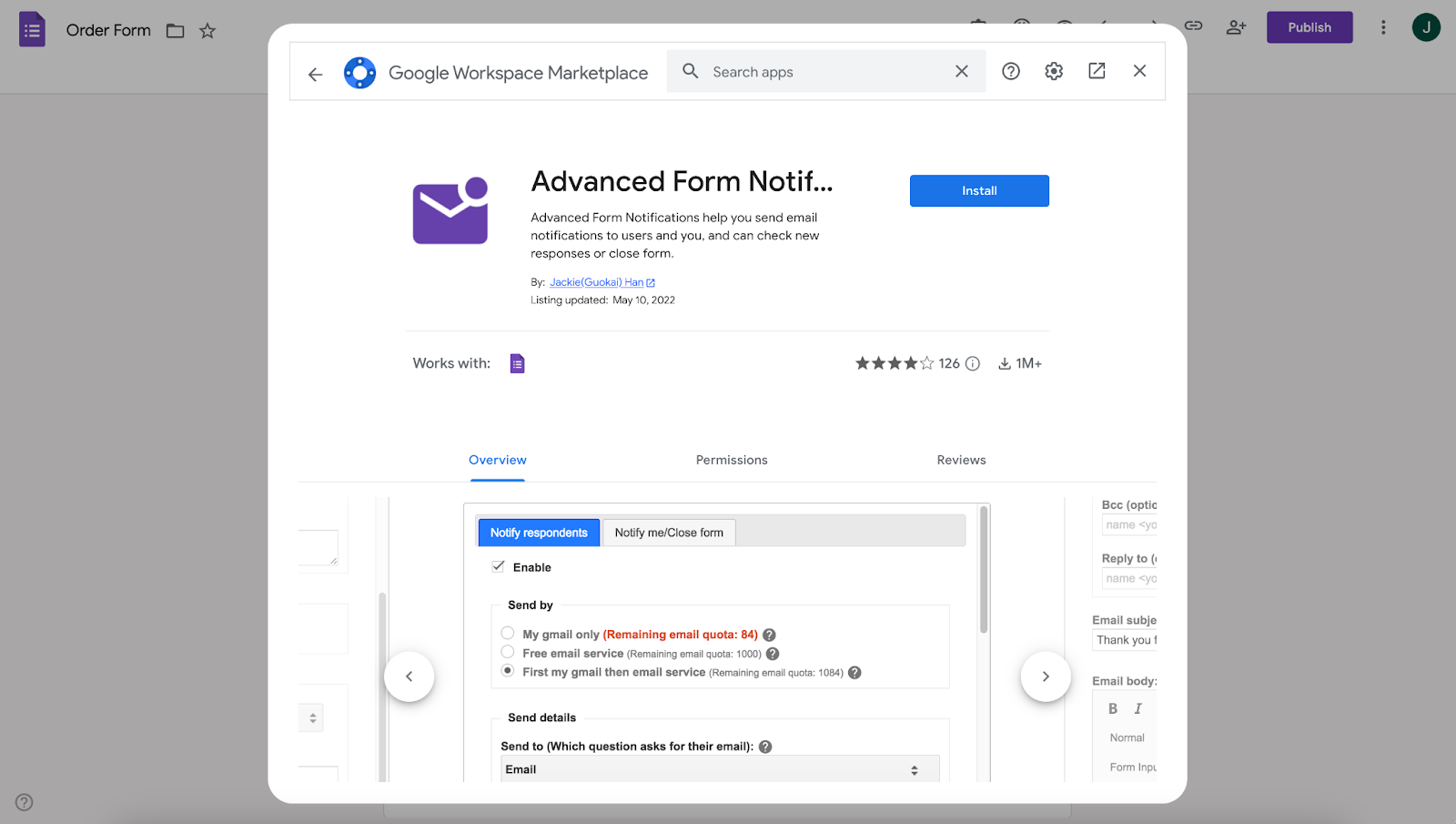Toggle the Enable checkbox
This screenshot has height=824, width=1456.
[499, 566]
